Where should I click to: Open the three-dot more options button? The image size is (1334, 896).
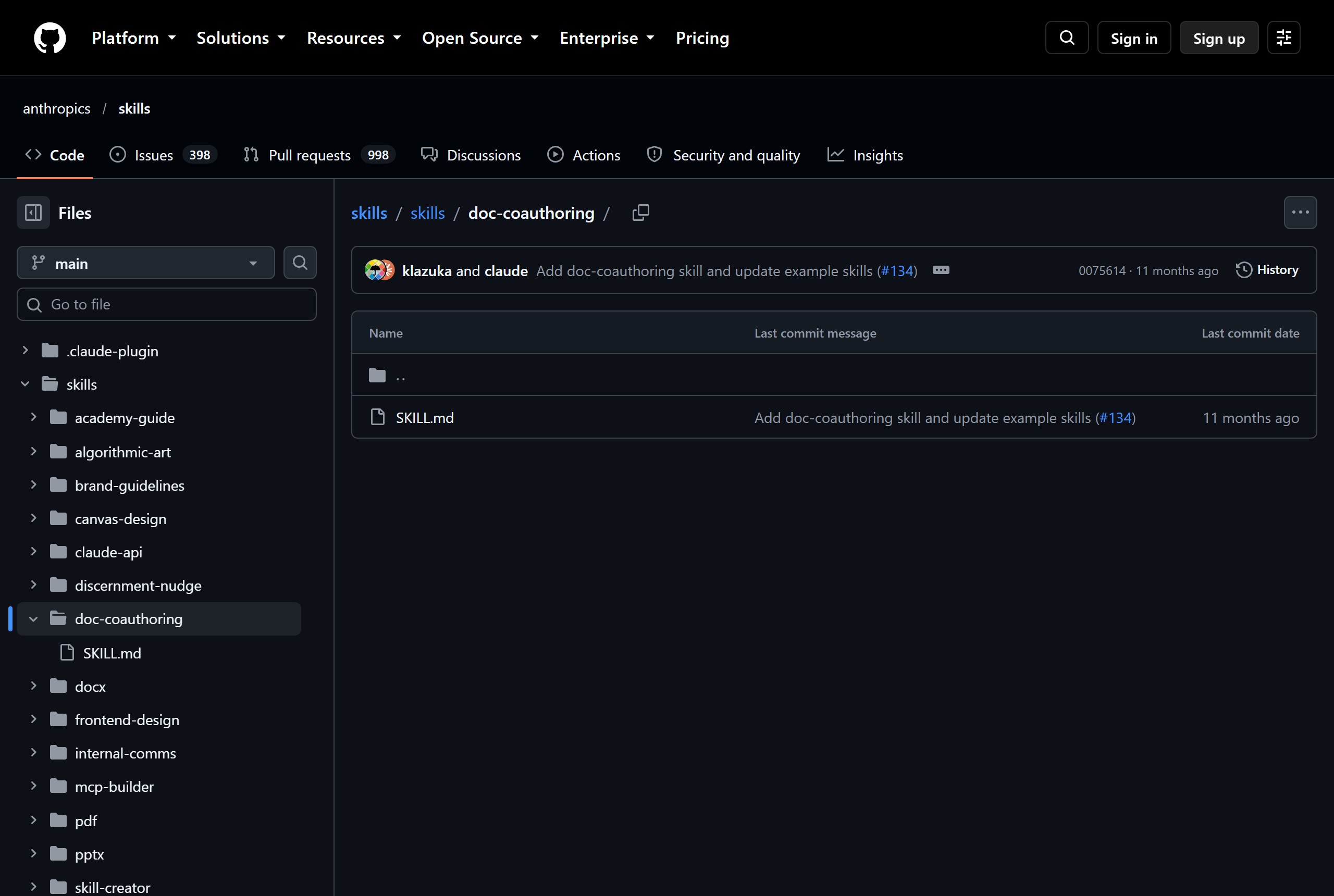point(1300,213)
